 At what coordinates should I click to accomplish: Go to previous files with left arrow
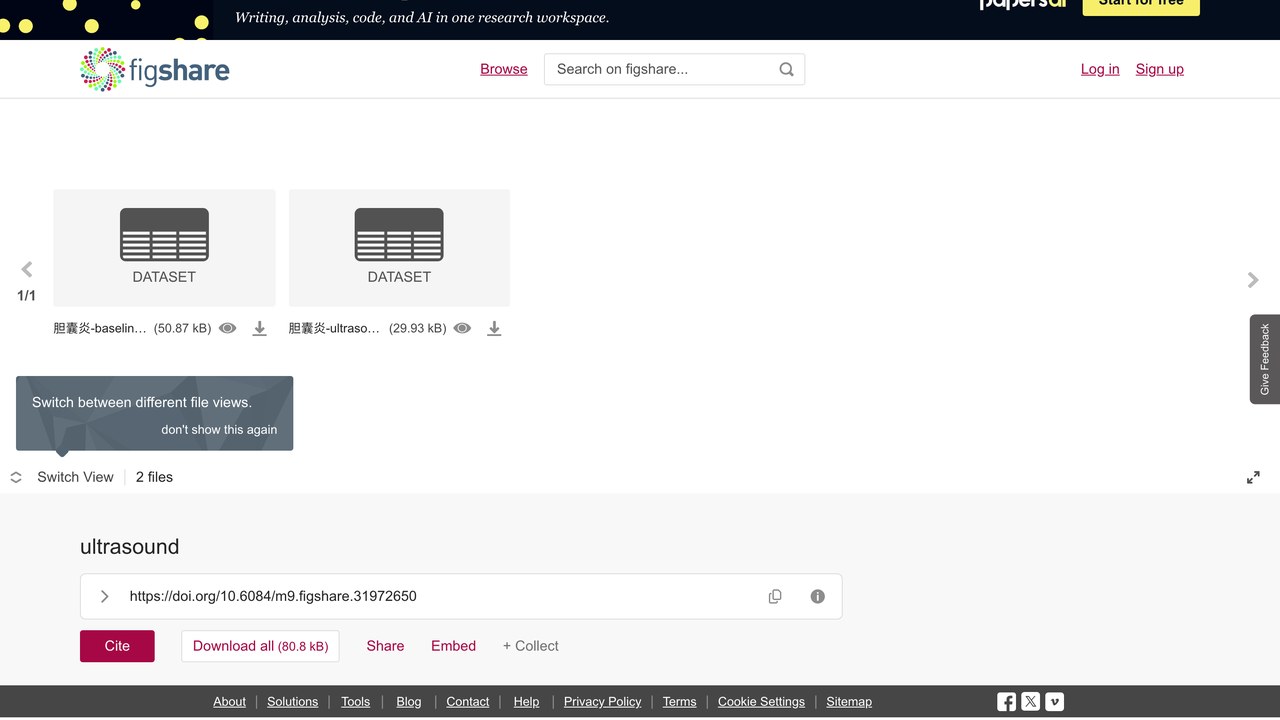[x=27, y=269]
